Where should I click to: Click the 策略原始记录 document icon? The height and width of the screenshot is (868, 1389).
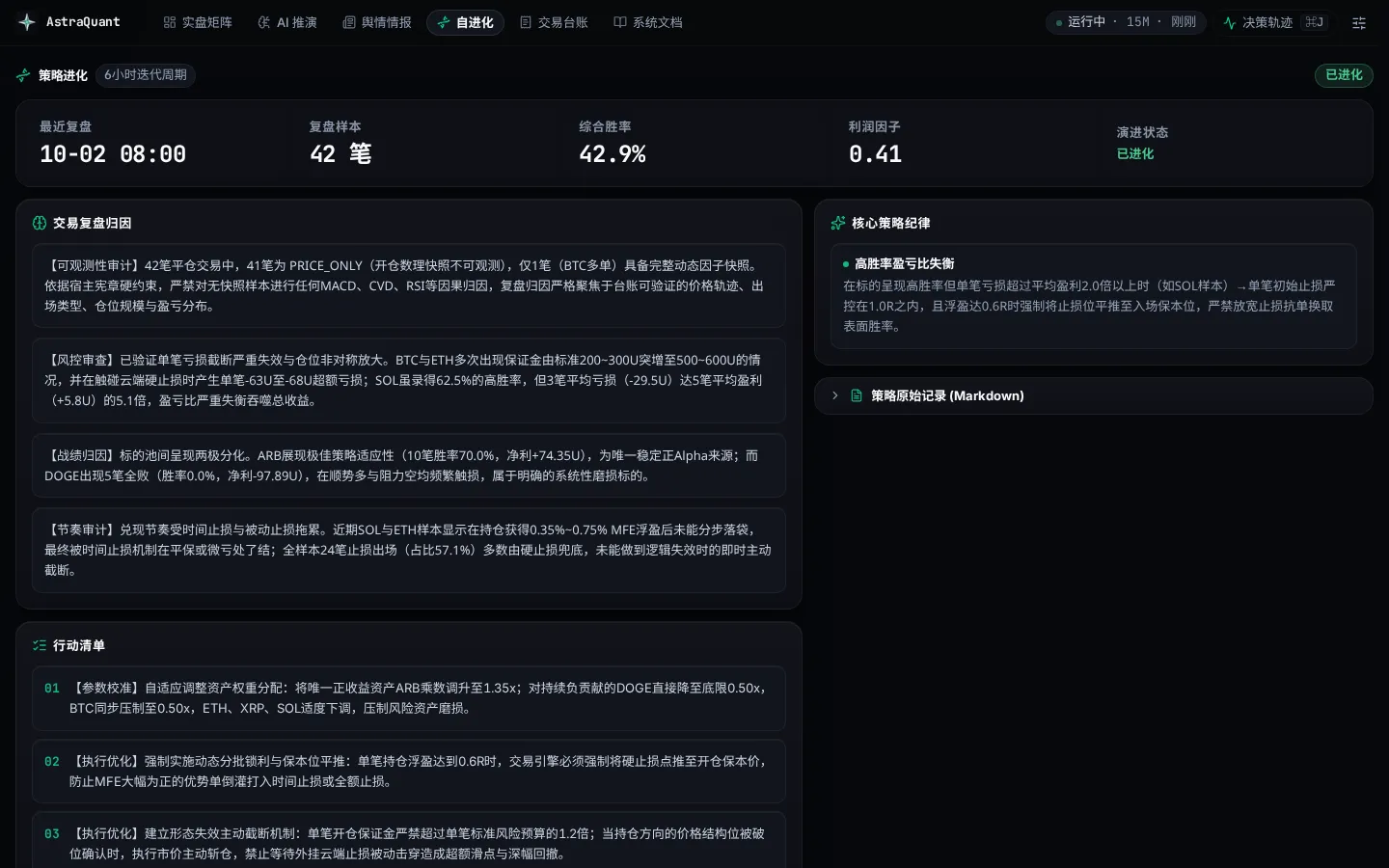tap(857, 395)
